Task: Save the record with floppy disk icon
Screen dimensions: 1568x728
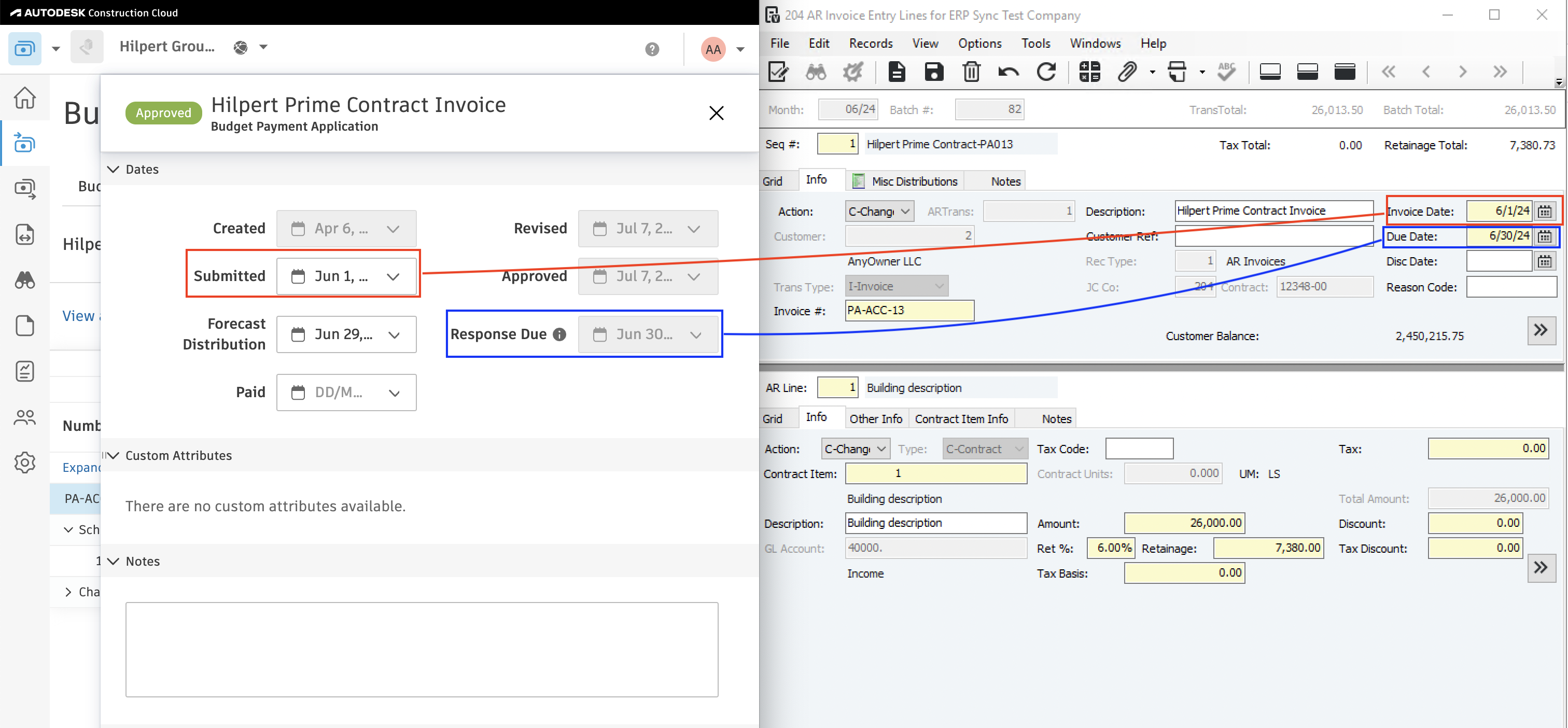Action: [934, 72]
